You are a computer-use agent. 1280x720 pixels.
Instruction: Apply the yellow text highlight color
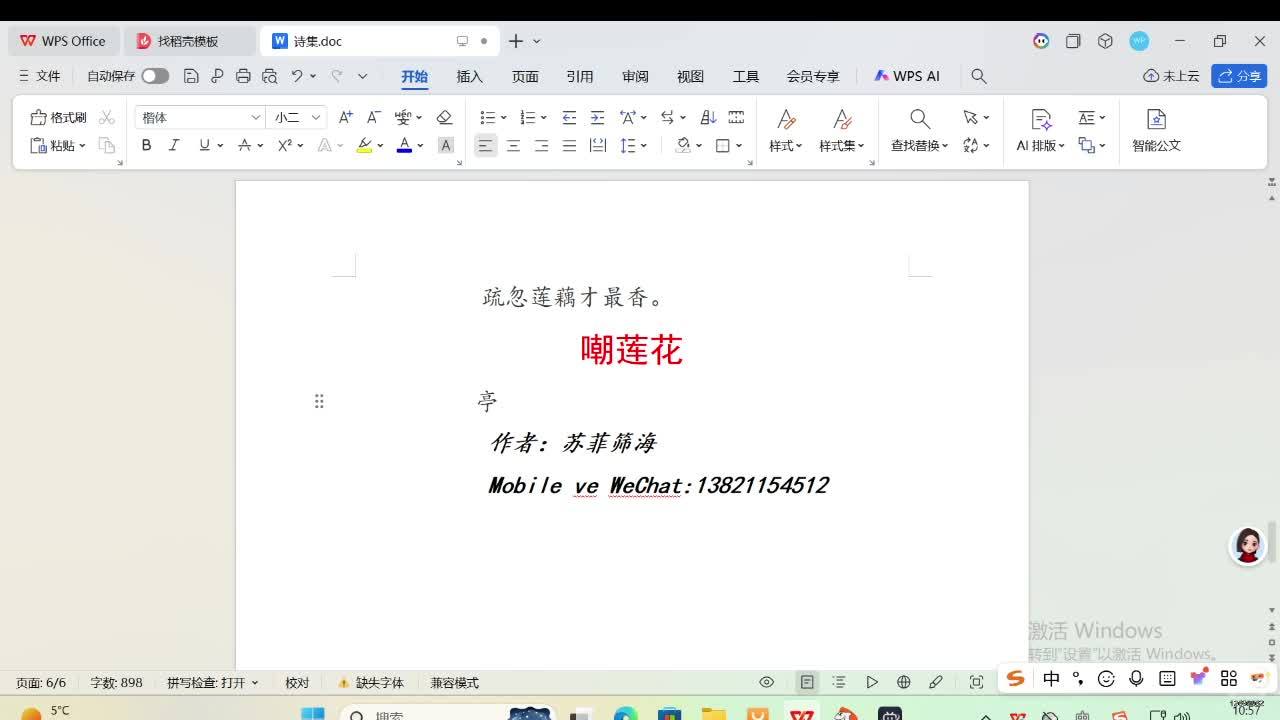[x=364, y=145]
